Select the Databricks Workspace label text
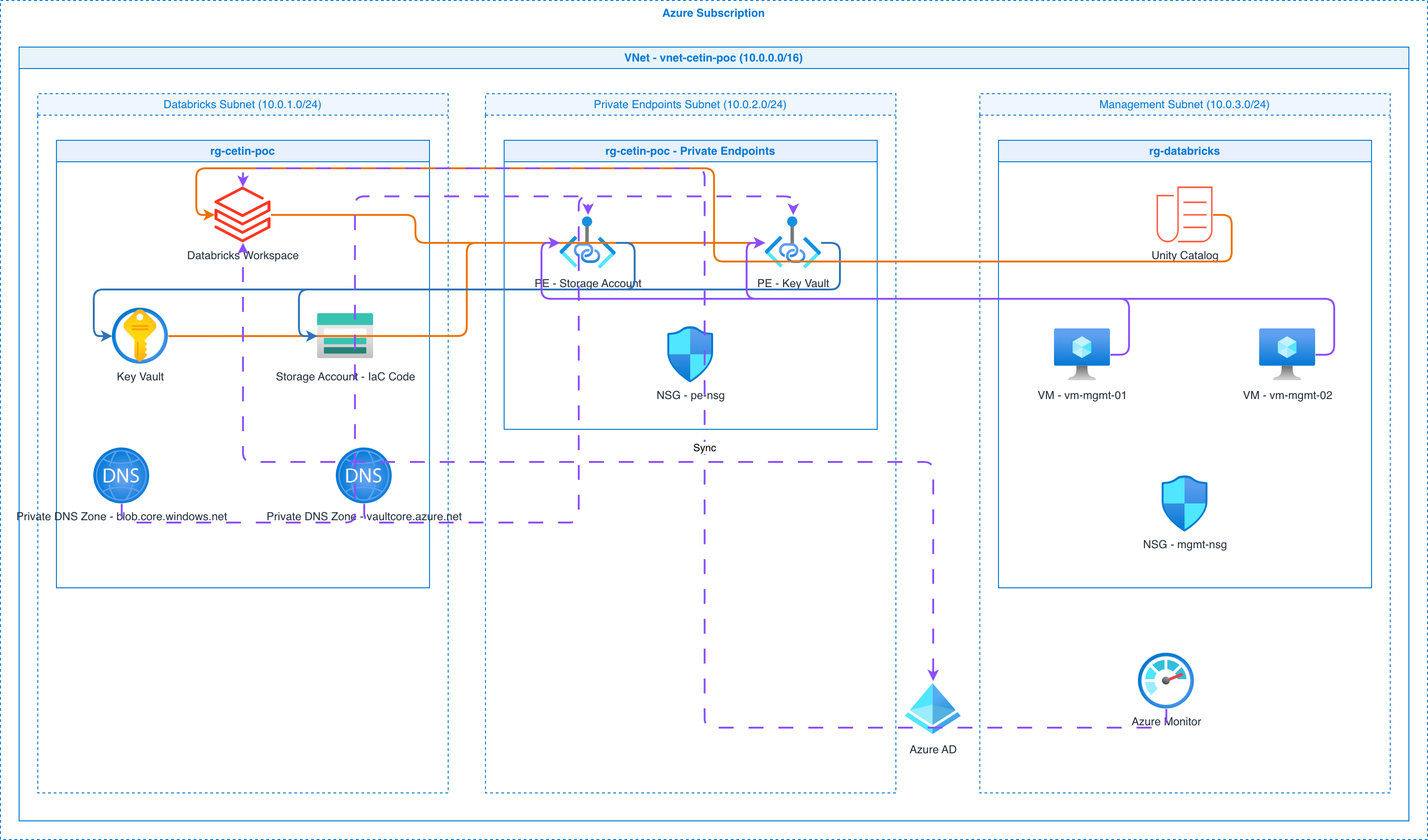This screenshot has width=1428, height=840. click(x=243, y=255)
